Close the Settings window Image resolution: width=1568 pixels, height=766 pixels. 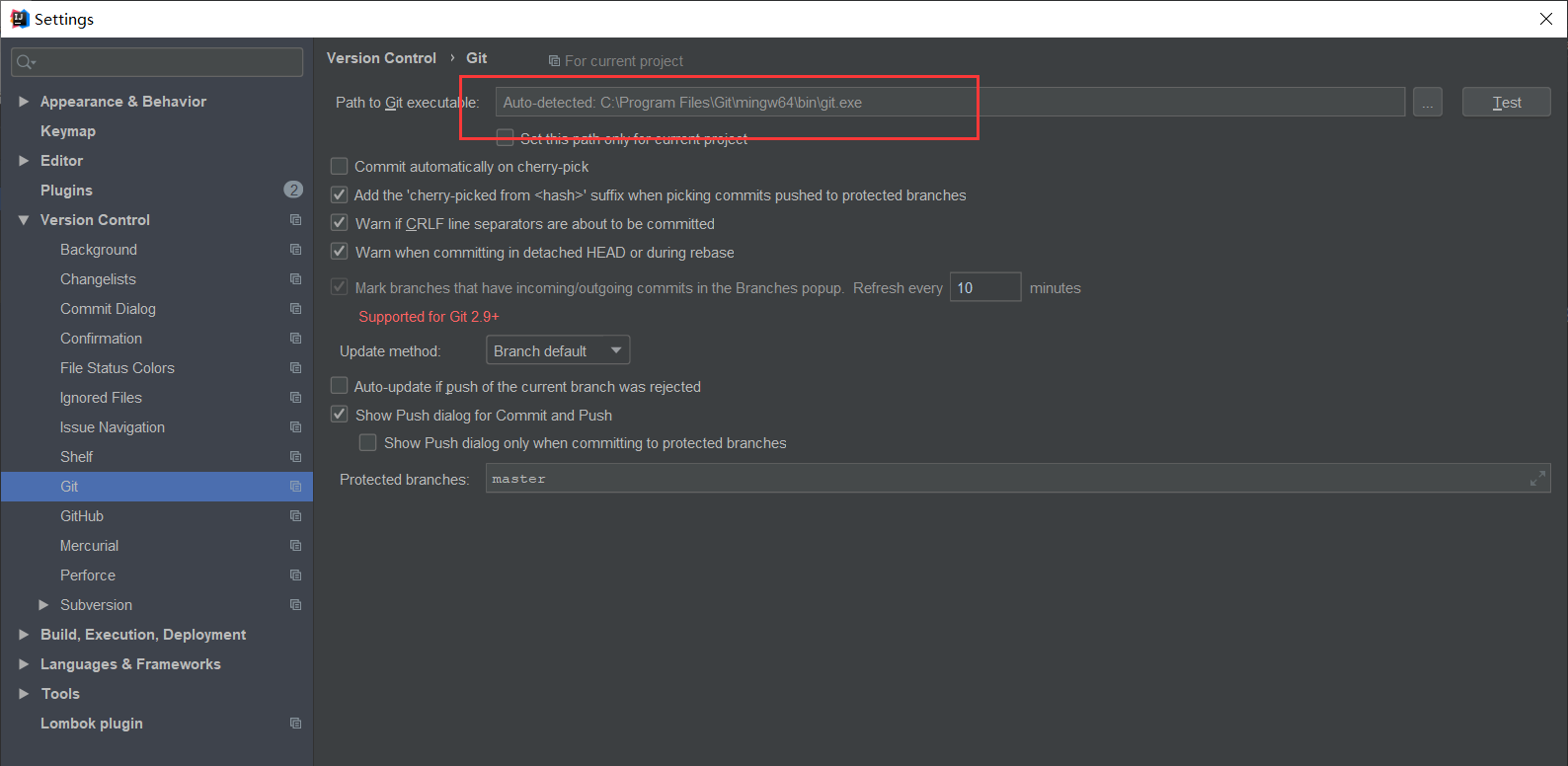point(1545,19)
